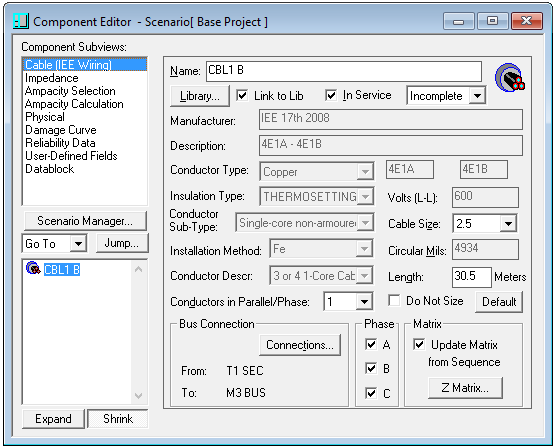Uncheck the In Service checkbox

pyautogui.click(x=331, y=95)
